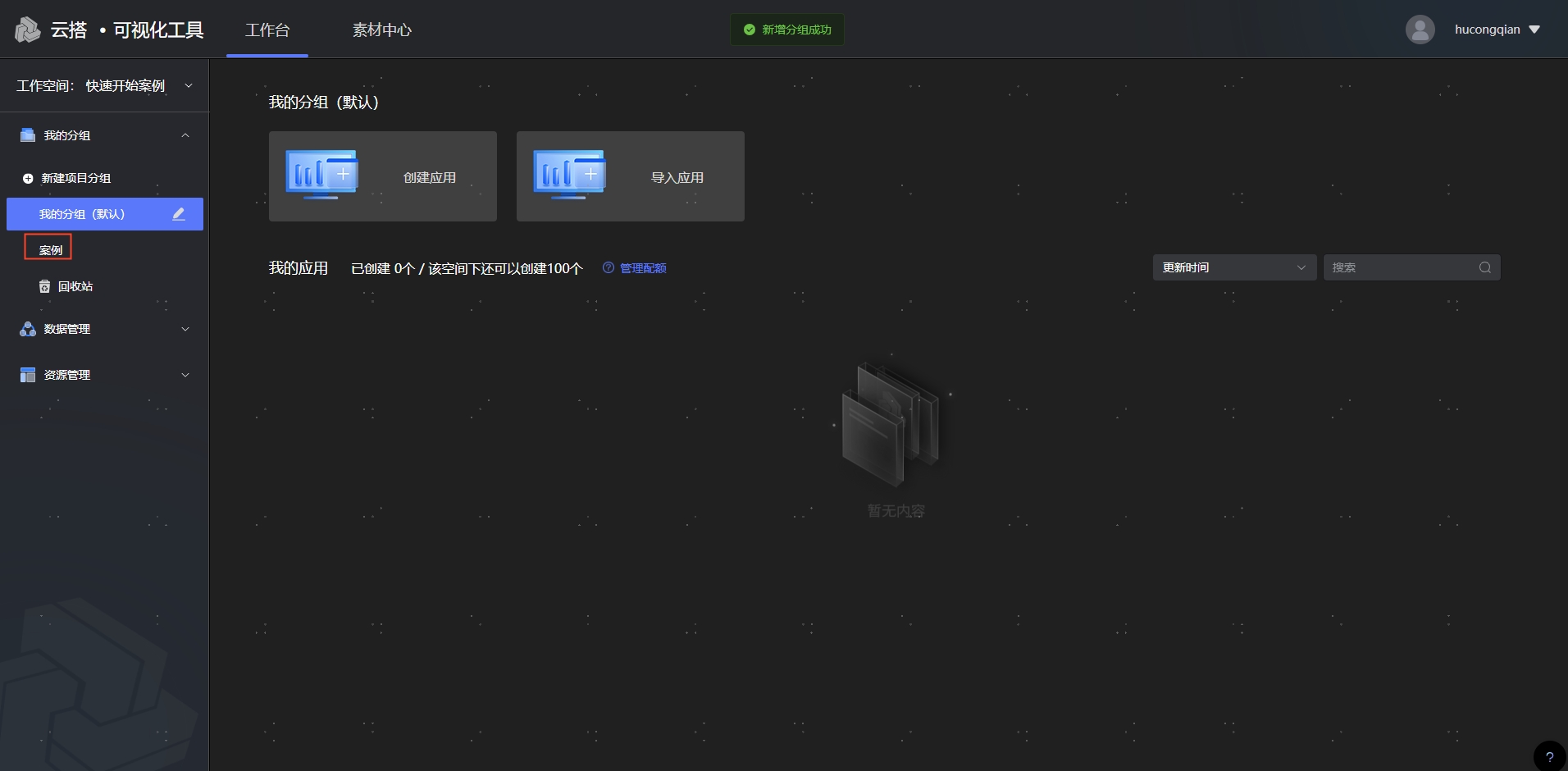Screen dimensions: 1568x771
Task: Click the search magnifier icon
Action: pos(1485,267)
